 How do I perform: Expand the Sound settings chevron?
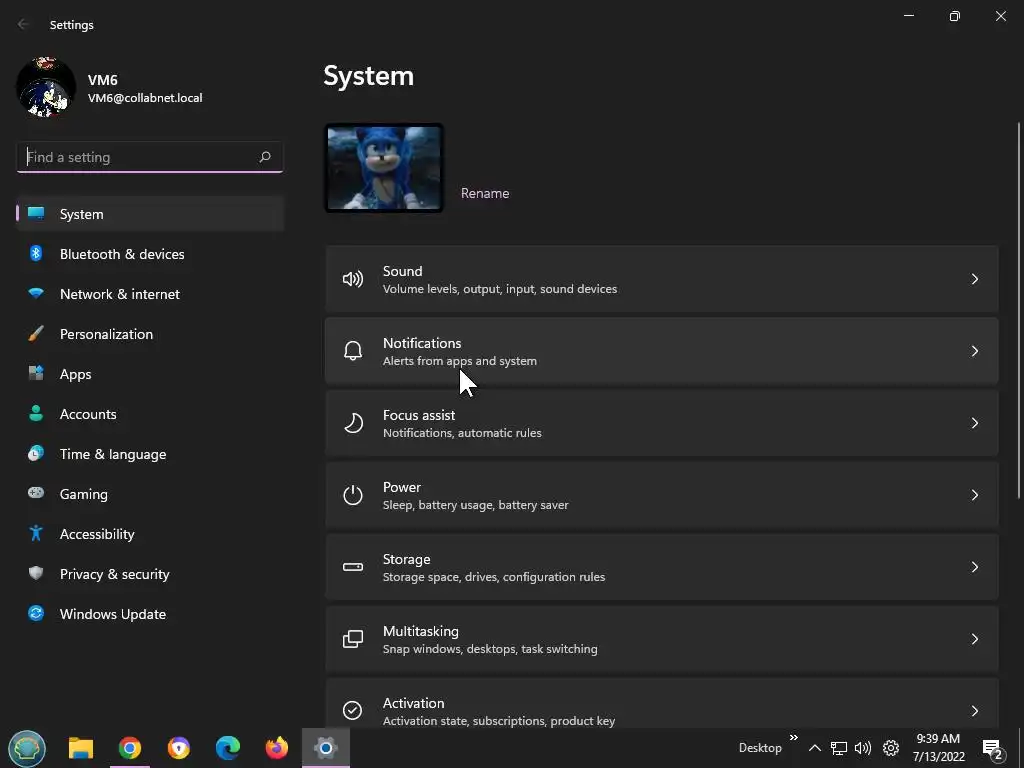click(974, 280)
